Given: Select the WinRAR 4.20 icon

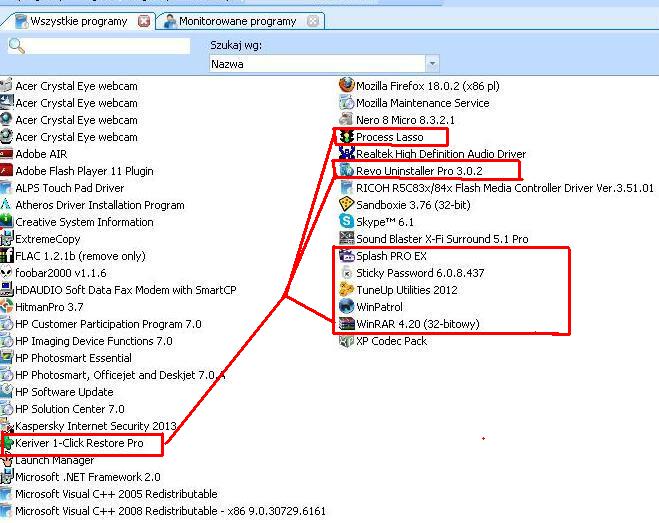Looking at the screenshot, I should (346, 324).
